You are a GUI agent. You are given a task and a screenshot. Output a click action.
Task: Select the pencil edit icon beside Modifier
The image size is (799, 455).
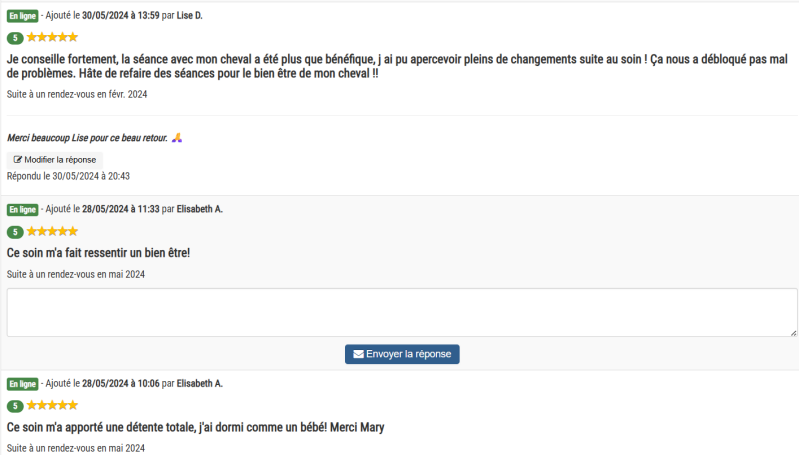tap(17, 159)
